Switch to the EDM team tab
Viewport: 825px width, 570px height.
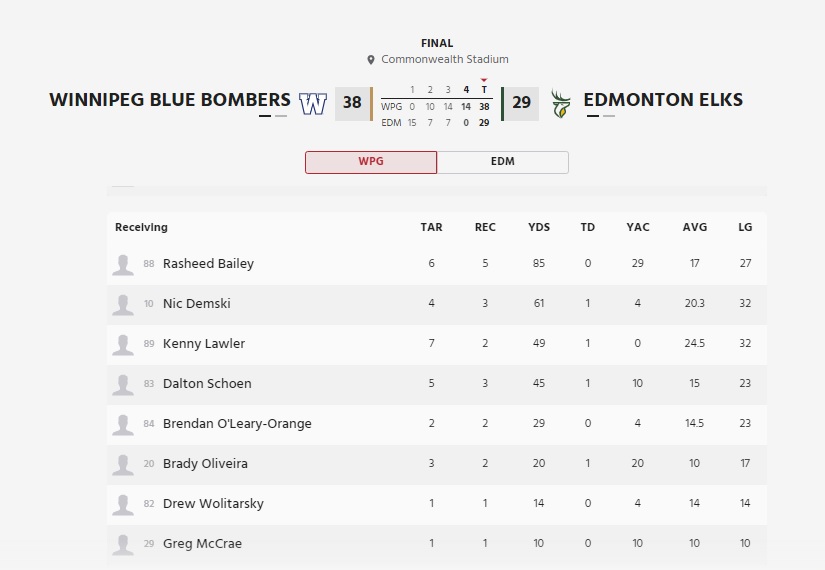coord(503,162)
